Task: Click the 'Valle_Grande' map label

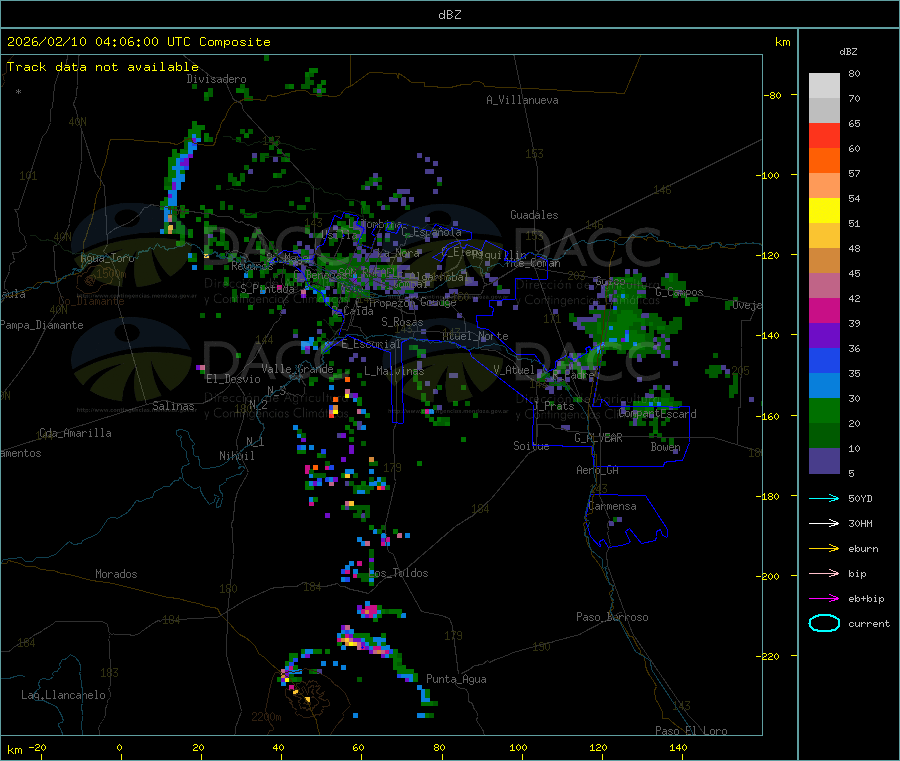Action: click(x=297, y=369)
